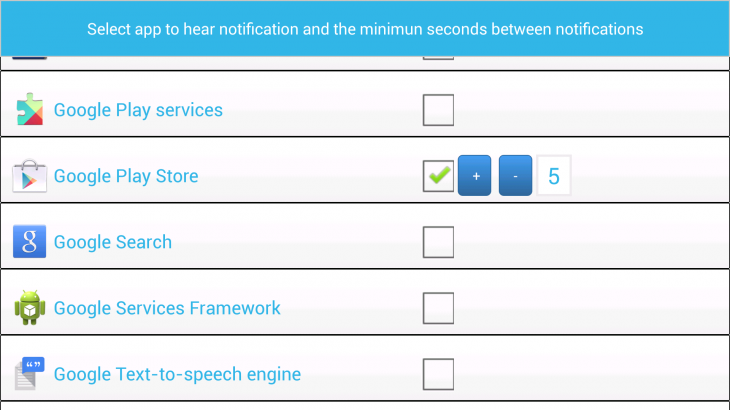730x410 pixels.
Task: Select the Google Play services label
Action: pos(138,110)
